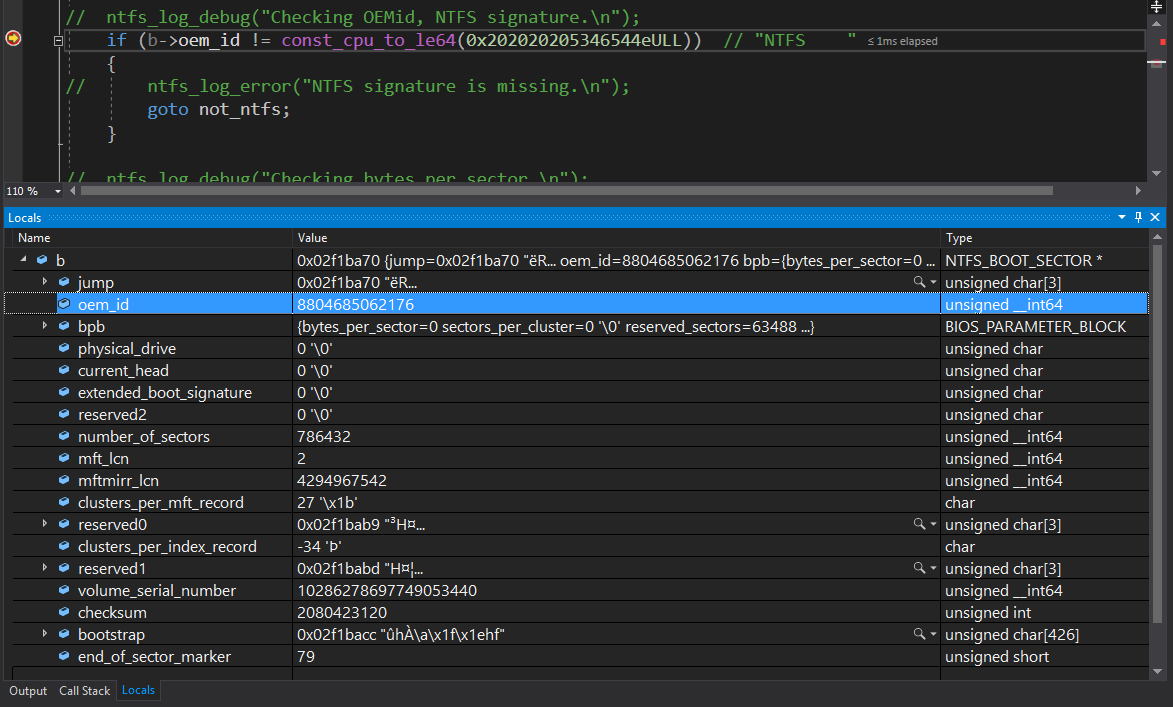
Task: Click the editor vertical scroll down arrow
Action: [x=1157, y=174]
